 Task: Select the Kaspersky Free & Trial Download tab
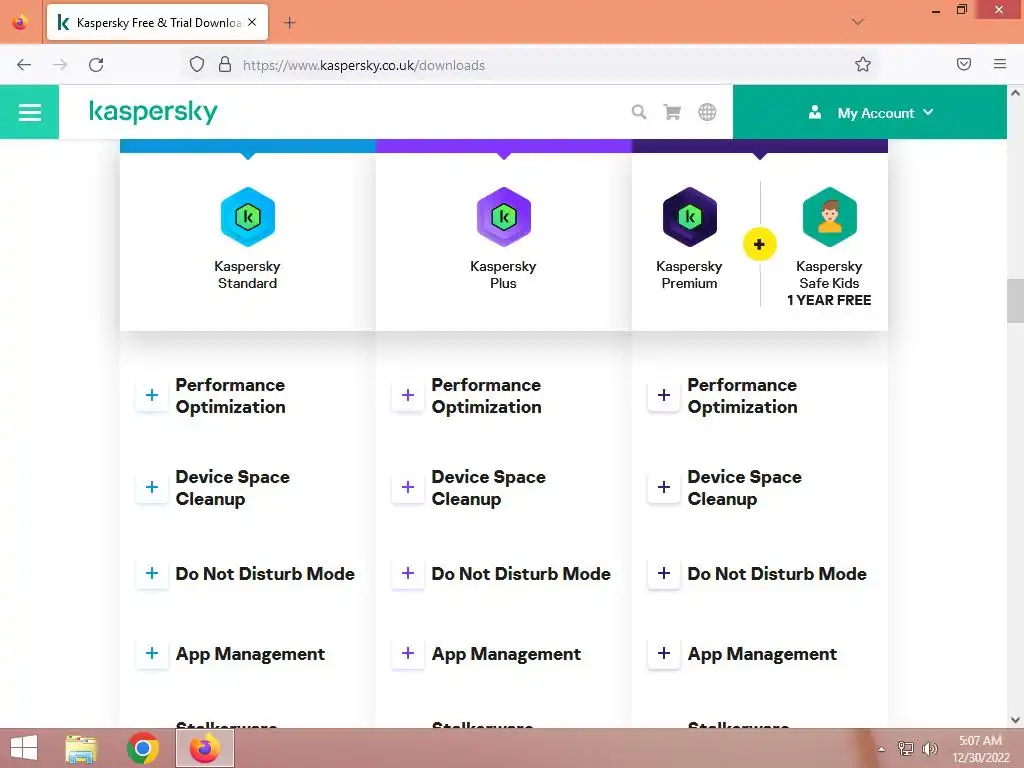tap(157, 23)
